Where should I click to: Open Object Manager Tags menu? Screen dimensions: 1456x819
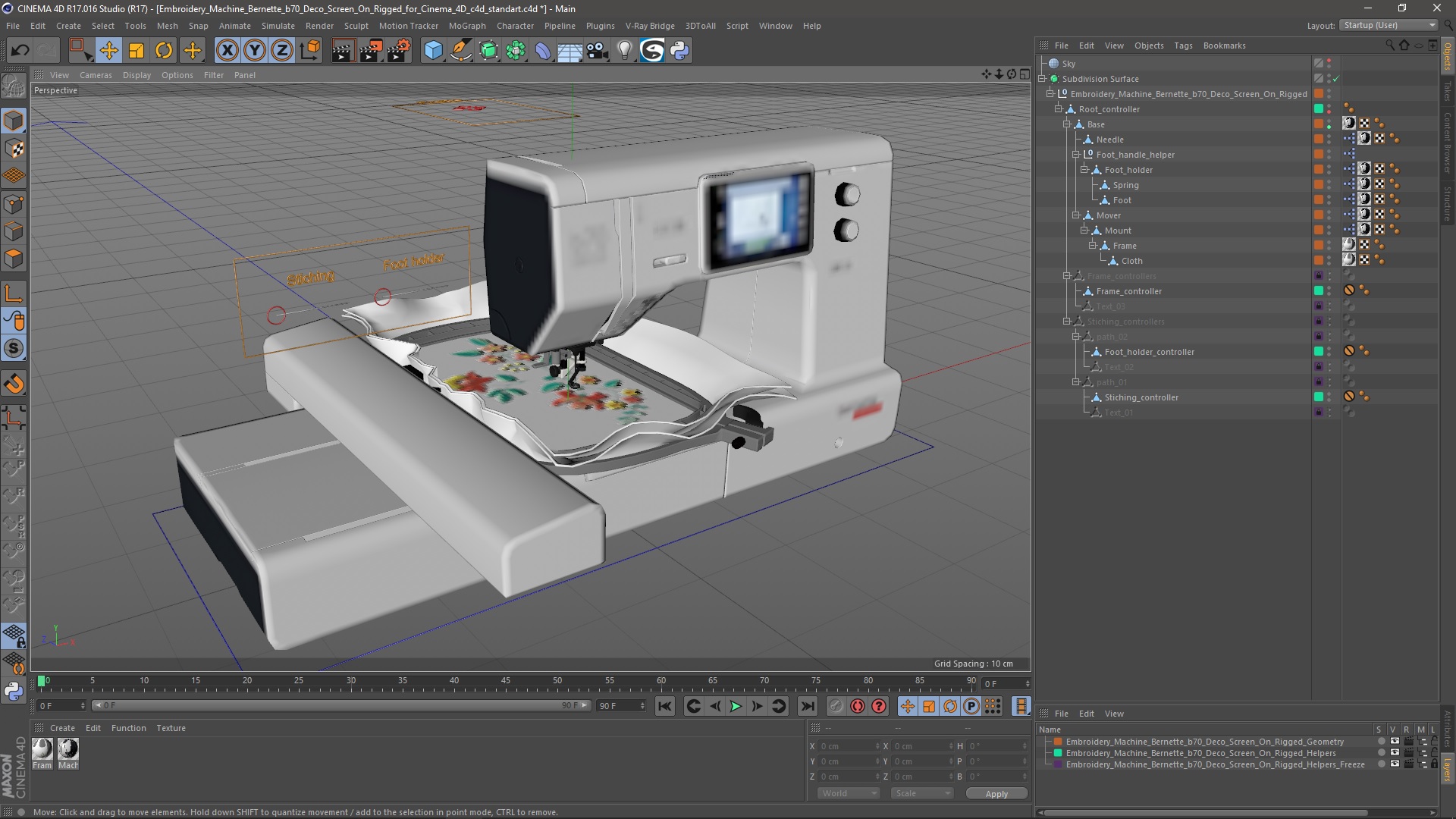click(x=1183, y=45)
